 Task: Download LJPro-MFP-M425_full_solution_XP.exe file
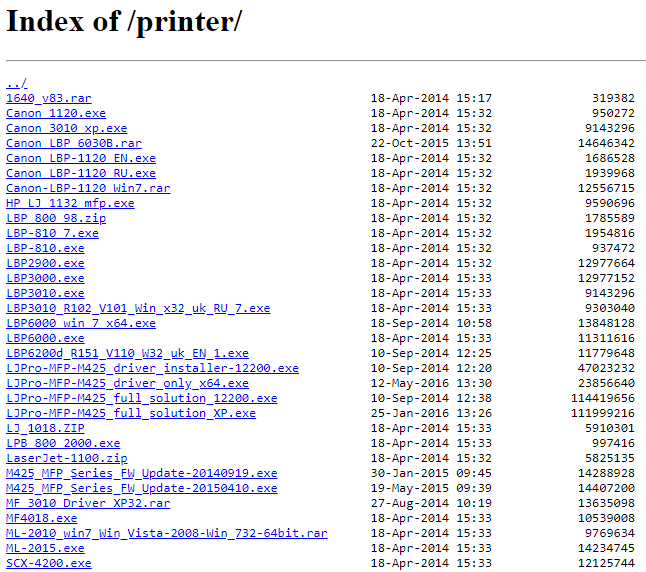pos(131,413)
